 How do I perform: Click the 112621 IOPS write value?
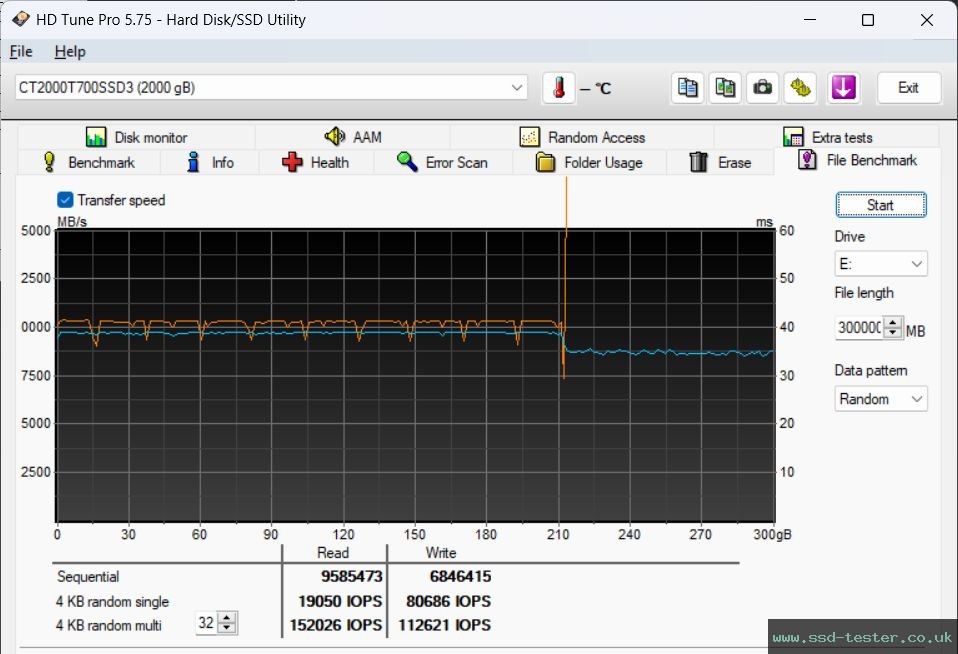coord(444,625)
